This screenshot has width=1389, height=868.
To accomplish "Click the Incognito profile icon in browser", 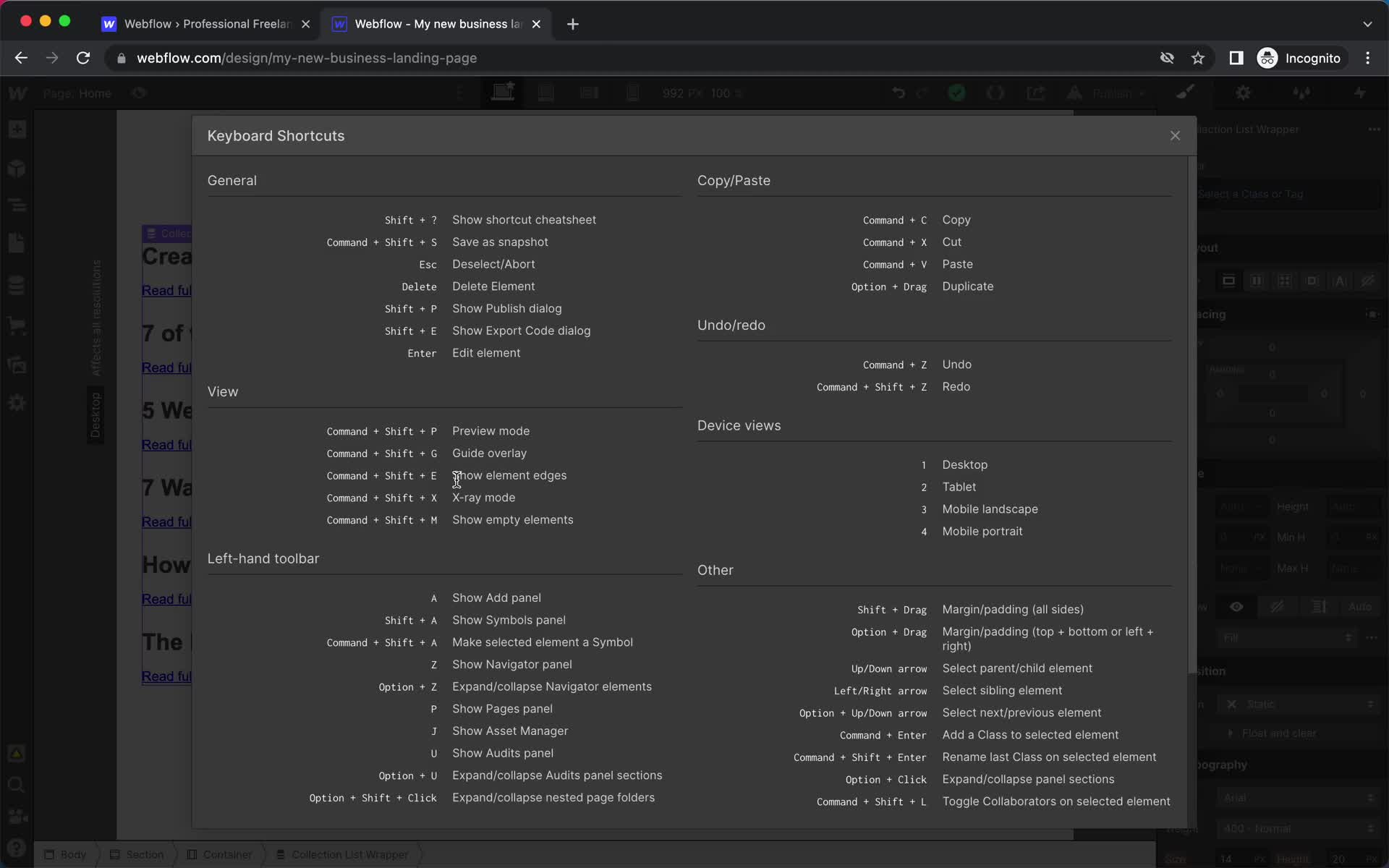I will pos(1266,58).
